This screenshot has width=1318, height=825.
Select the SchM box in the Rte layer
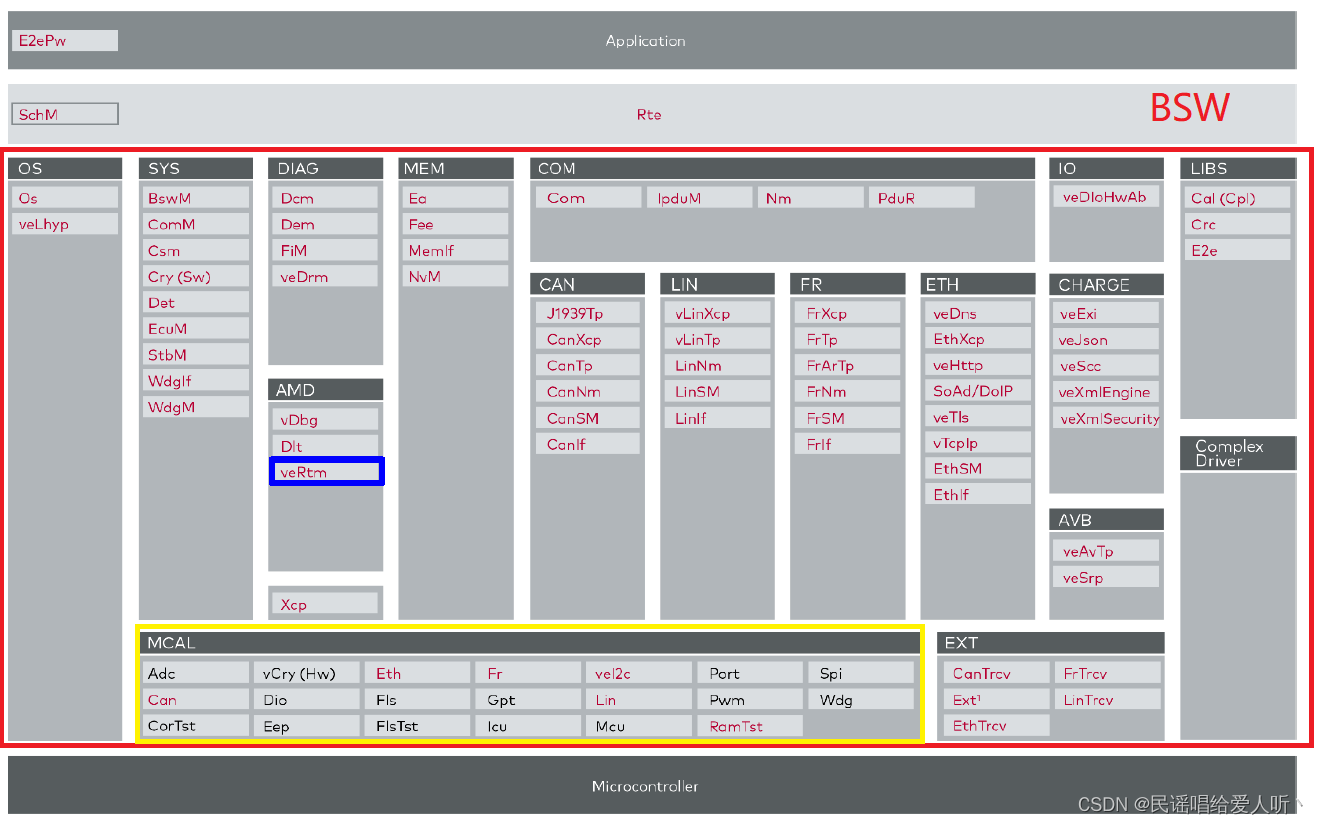65,114
